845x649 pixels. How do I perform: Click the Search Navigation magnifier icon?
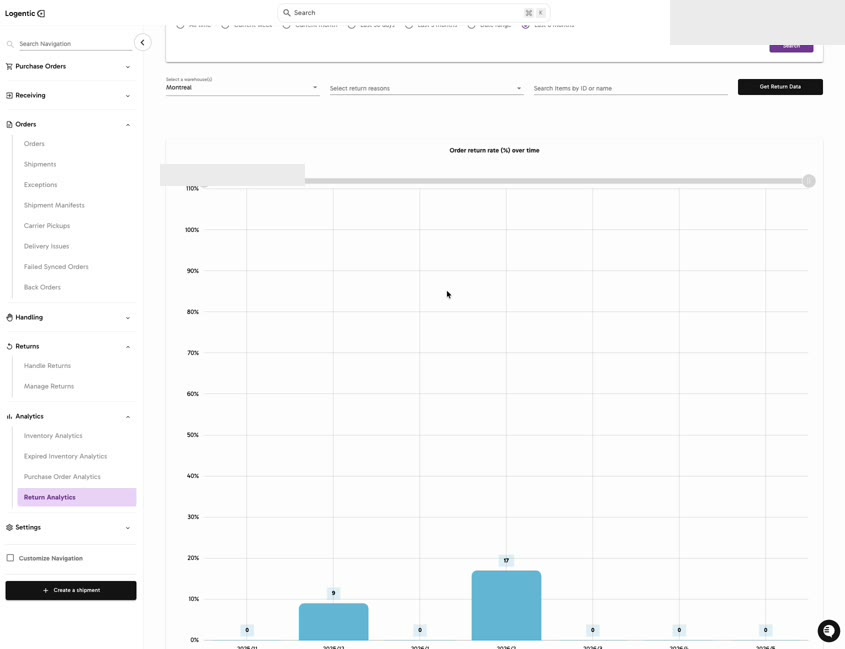tap(10, 44)
